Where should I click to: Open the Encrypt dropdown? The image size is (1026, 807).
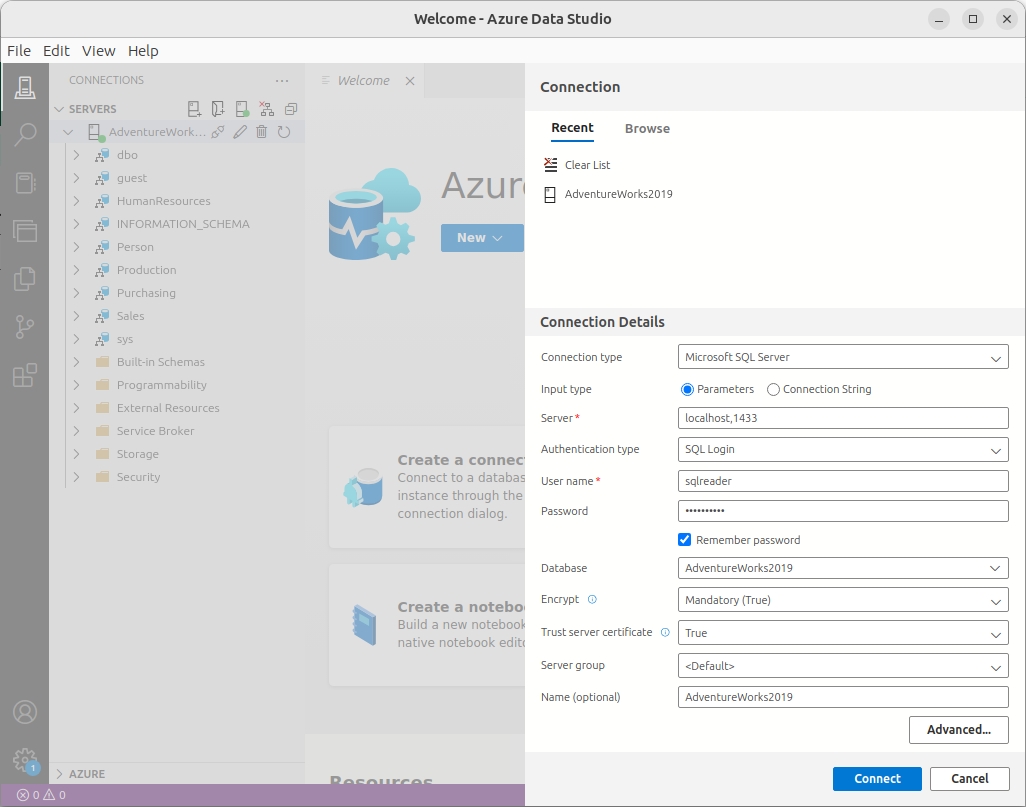tap(843, 600)
